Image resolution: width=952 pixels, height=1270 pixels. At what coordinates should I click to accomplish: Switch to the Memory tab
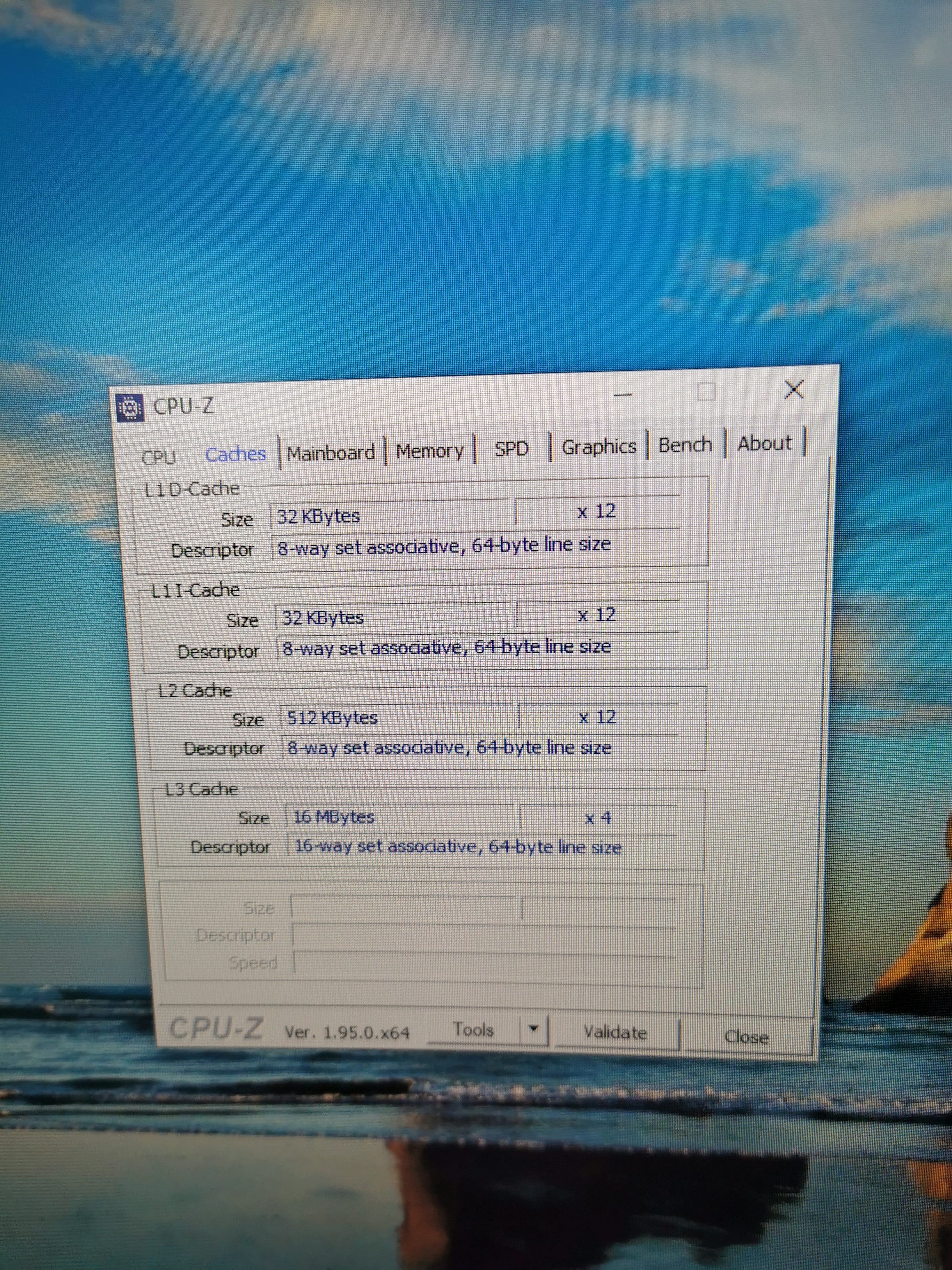[429, 451]
